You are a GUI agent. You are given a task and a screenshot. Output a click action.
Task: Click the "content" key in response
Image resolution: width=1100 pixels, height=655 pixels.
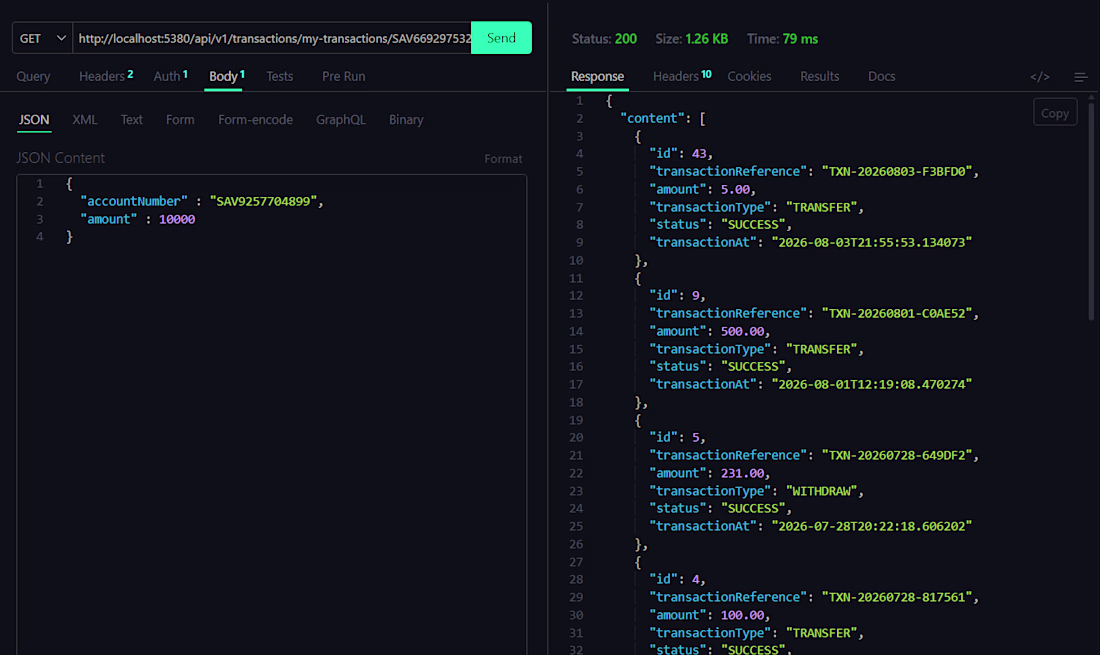(652, 118)
